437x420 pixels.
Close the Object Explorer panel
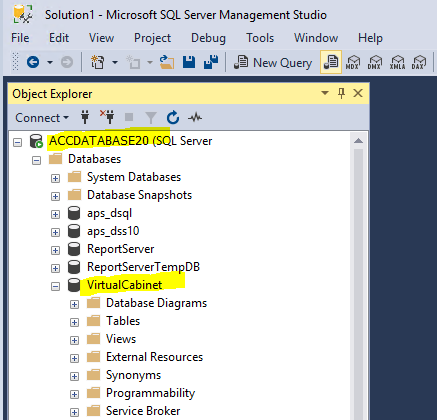click(358, 93)
